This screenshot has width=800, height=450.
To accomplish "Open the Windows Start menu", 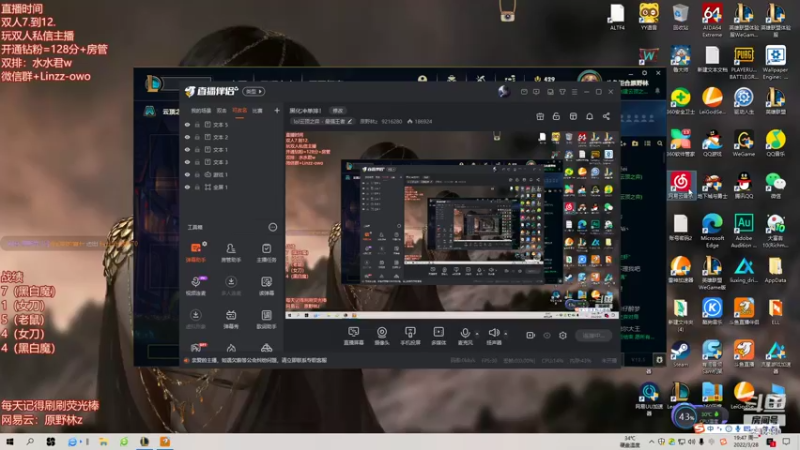I will click(9, 442).
